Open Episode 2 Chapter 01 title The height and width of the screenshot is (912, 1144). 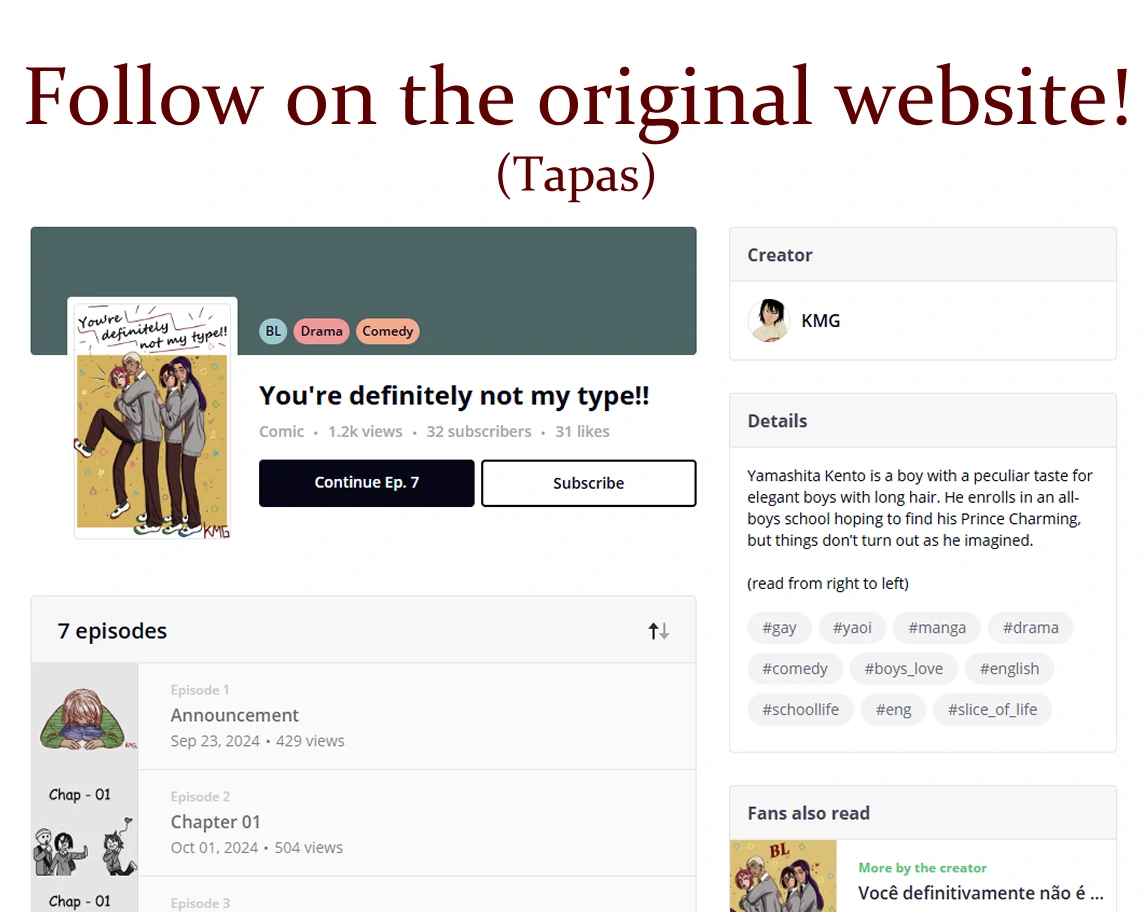(215, 822)
